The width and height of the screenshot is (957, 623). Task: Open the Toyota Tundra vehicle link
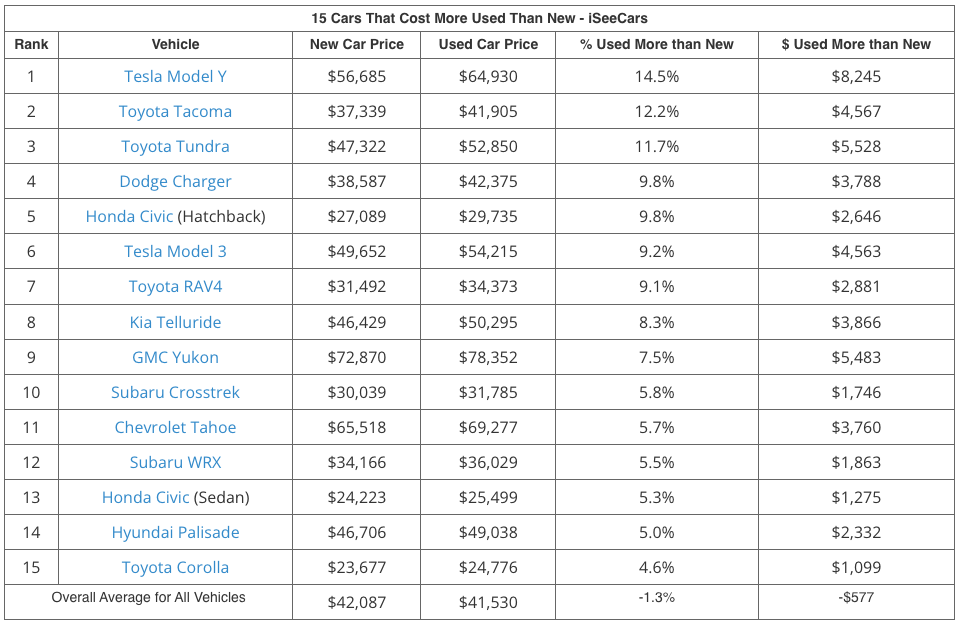(175, 147)
